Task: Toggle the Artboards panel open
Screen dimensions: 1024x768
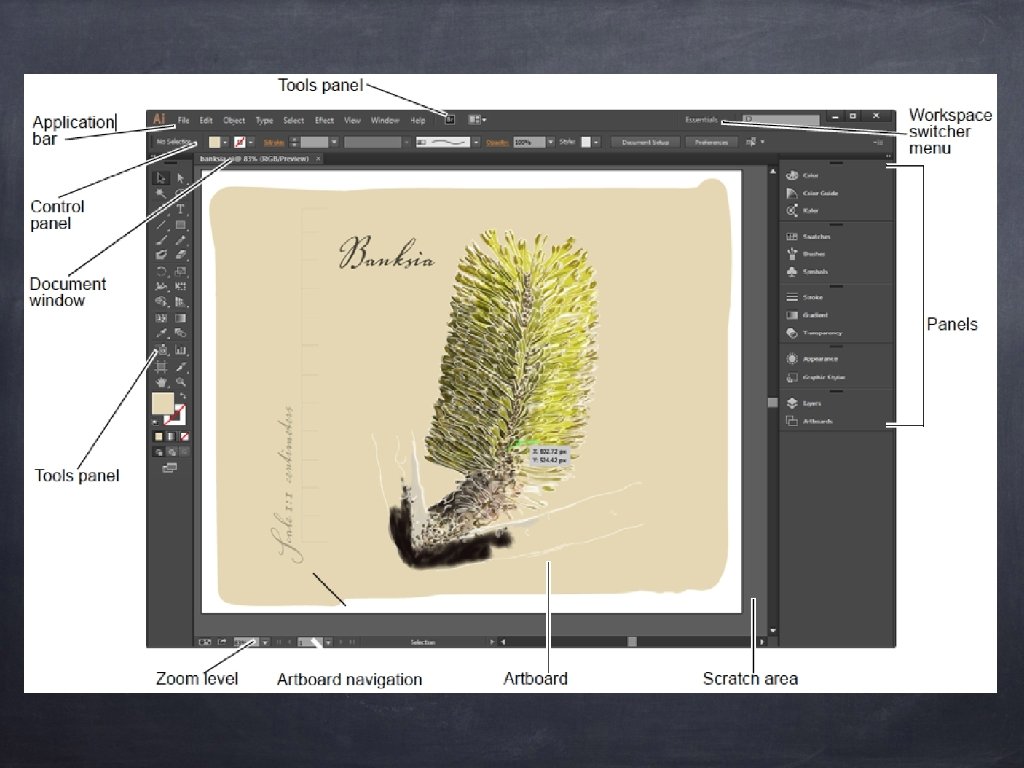Action: click(816, 421)
